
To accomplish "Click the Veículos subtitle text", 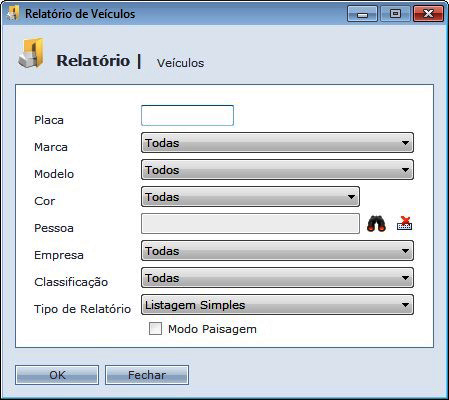I will (180, 63).
